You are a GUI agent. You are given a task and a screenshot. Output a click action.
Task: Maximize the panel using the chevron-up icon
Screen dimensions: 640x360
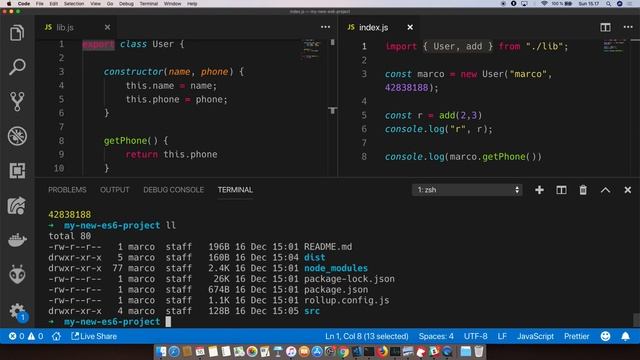tap(605, 190)
